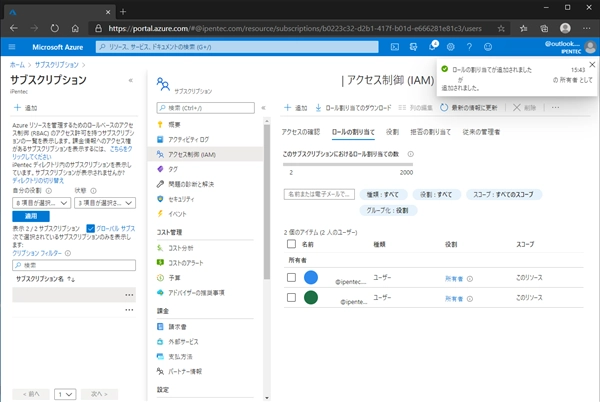Click the blue 適用 button
Screen dimensions: 600x402
coord(31,216)
